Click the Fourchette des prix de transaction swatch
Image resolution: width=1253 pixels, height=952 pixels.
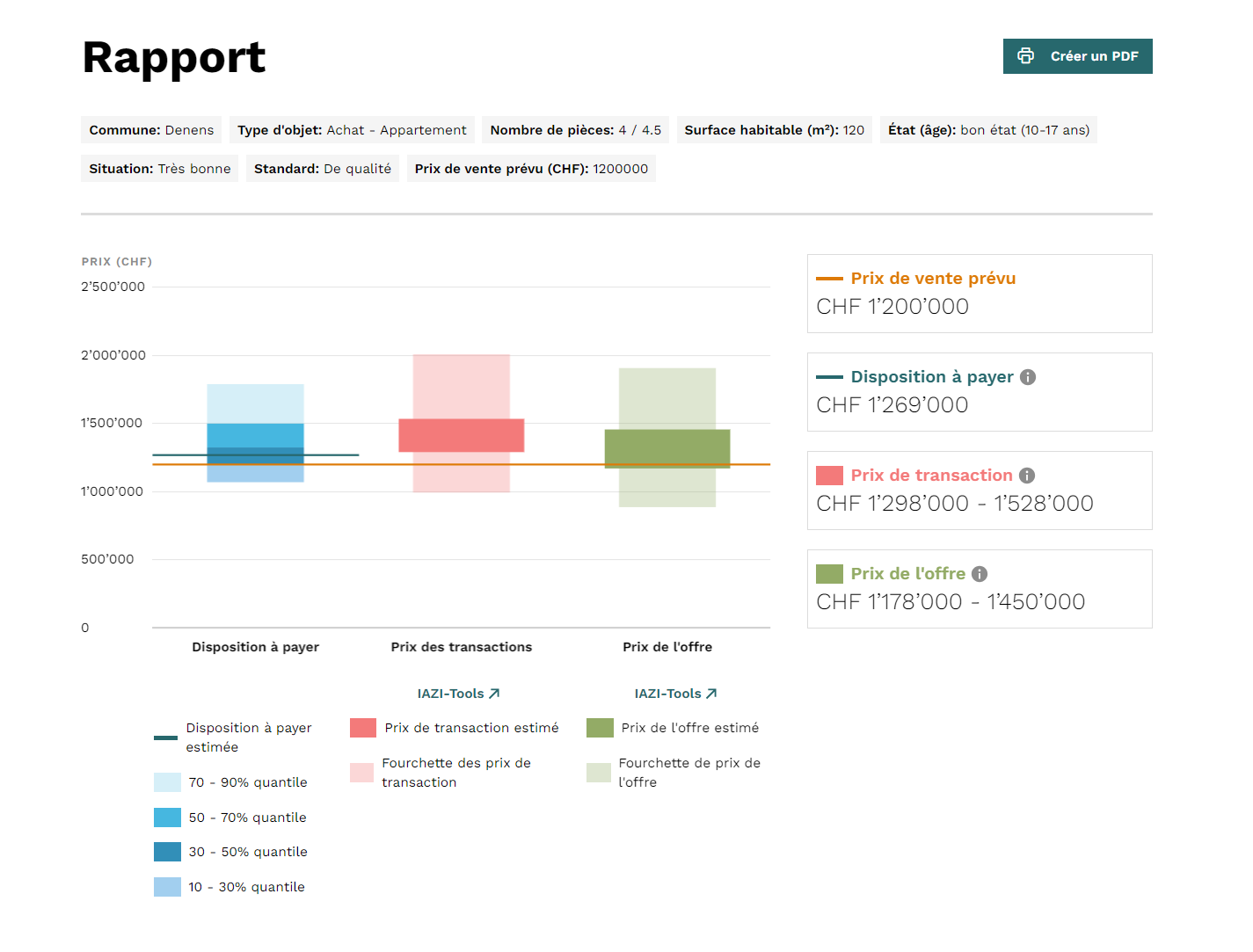click(361, 773)
